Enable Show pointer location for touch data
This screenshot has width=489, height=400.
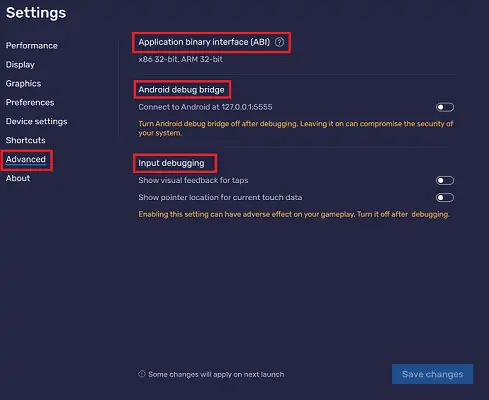click(445, 198)
